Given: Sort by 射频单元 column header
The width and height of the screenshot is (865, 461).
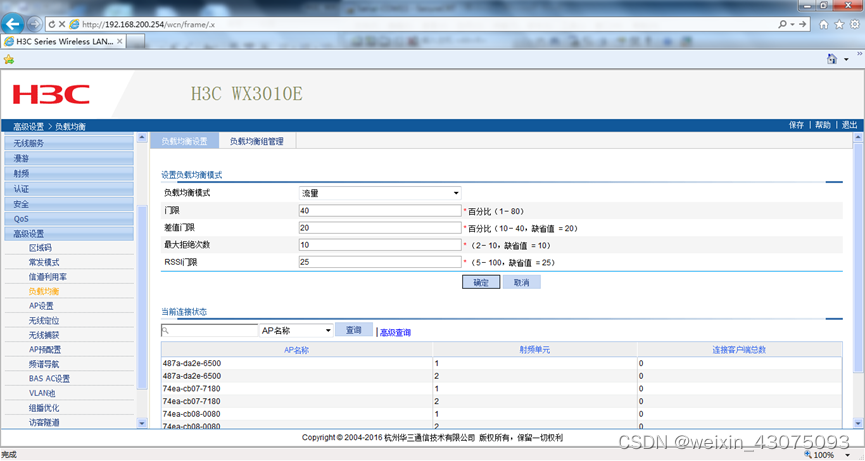Looking at the screenshot, I should click(x=535, y=350).
